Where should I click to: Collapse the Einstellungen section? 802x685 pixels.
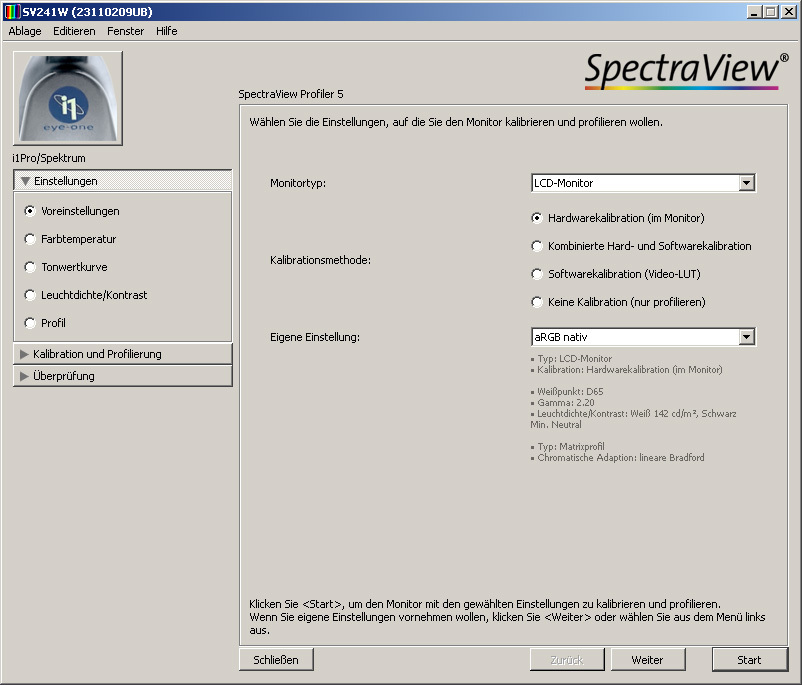point(123,181)
